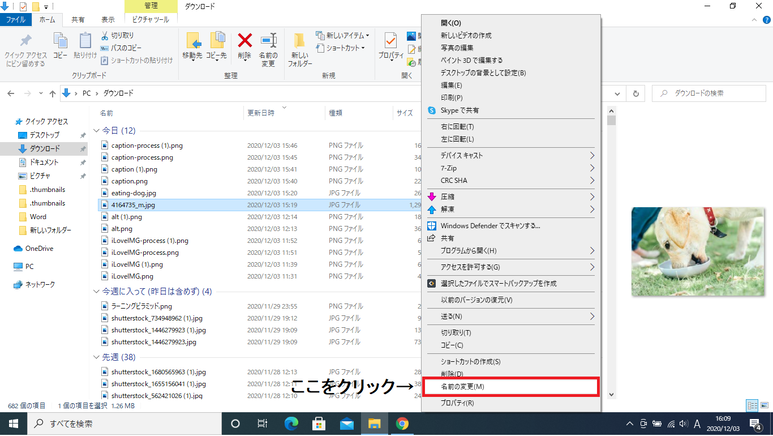Select file eating-dog.jpg
The image size is (773, 436).
coord(134,193)
